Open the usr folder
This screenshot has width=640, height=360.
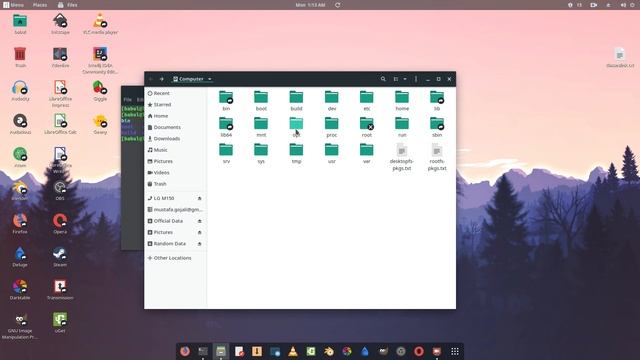coord(331,153)
